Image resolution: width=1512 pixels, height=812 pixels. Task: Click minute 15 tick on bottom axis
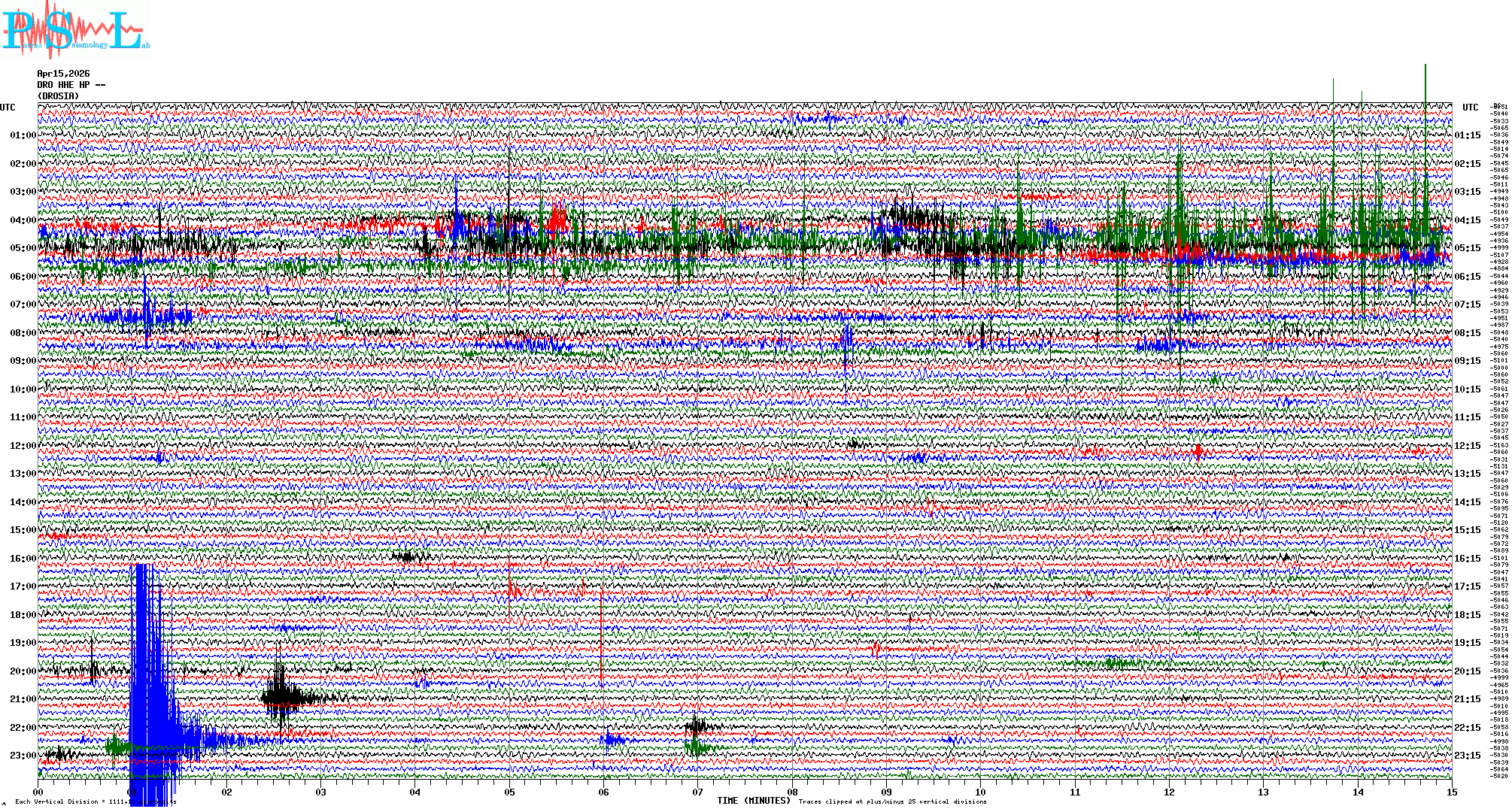pyautogui.click(x=1451, y=792)
